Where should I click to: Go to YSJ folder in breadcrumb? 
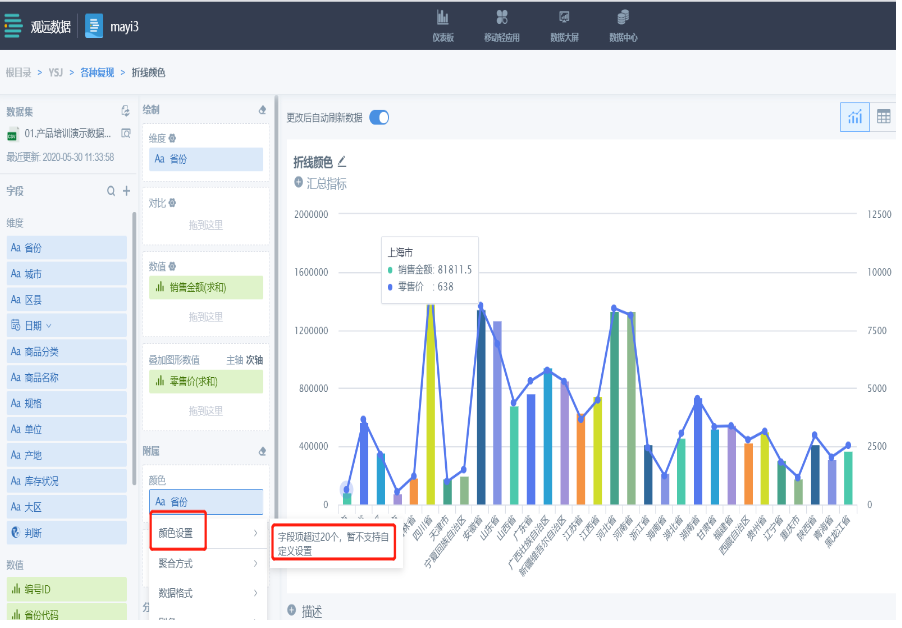(56, 72)
